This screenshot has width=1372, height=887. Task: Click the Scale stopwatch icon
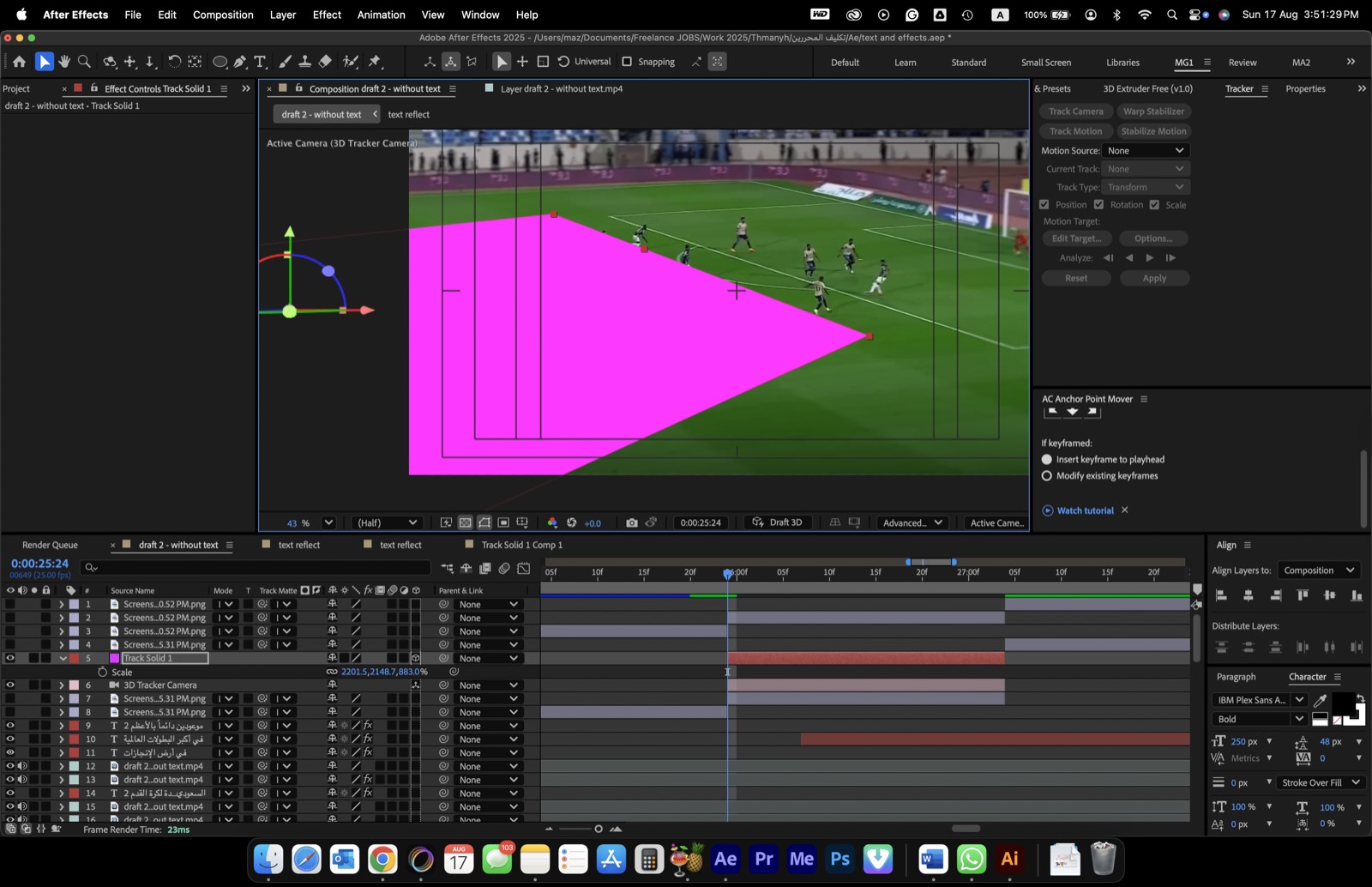102,672
